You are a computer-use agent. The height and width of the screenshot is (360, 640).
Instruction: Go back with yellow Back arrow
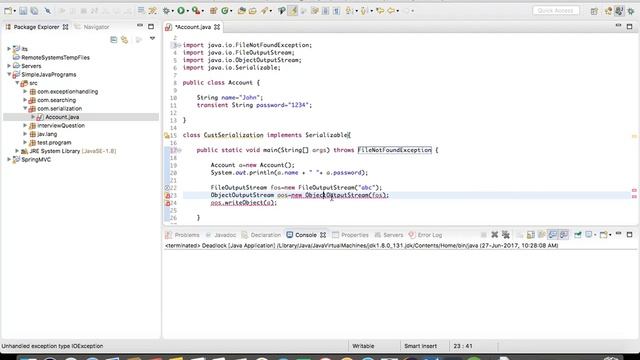click(391, 11)
